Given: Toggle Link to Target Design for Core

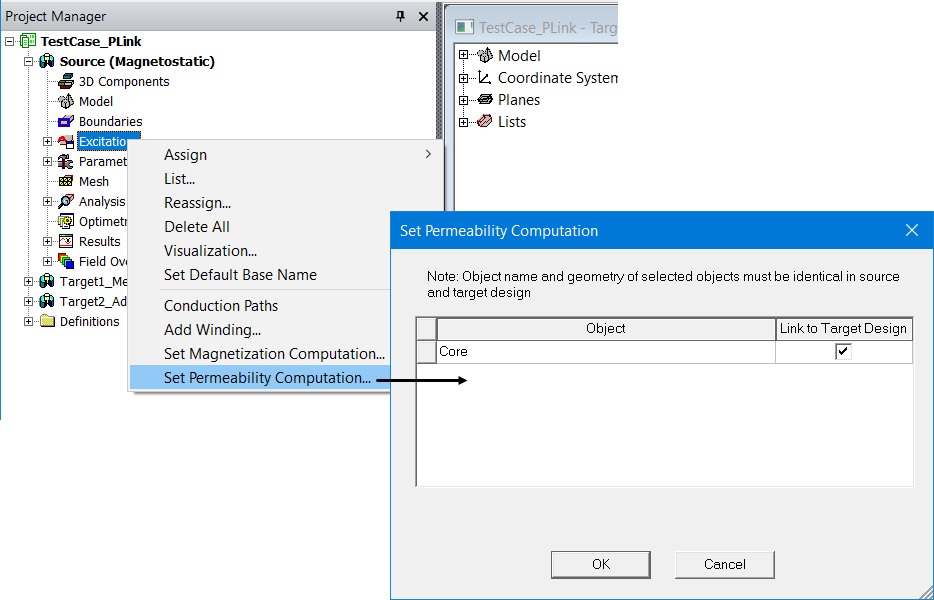Looking at the screenshot, I should [843, 352].
